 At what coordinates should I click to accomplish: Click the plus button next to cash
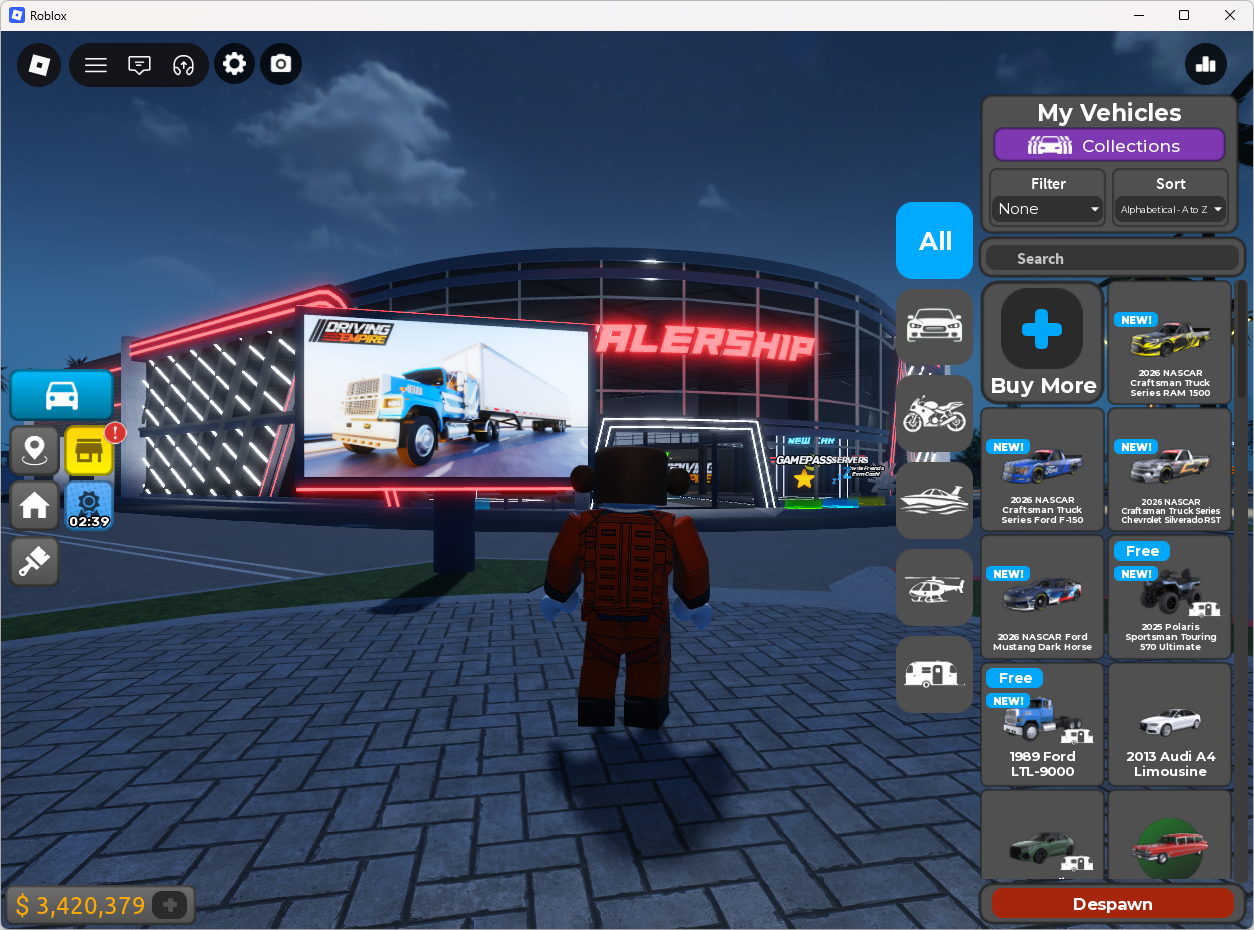pos(170,905)
